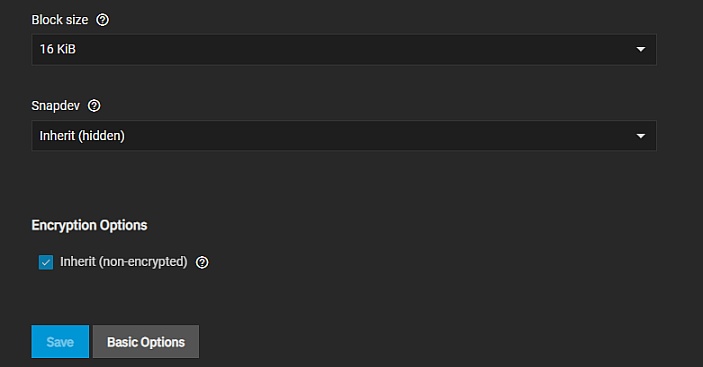This screenshot has height=367, width=703.
Task: Switch back to Basic Options
Action: 146,341
